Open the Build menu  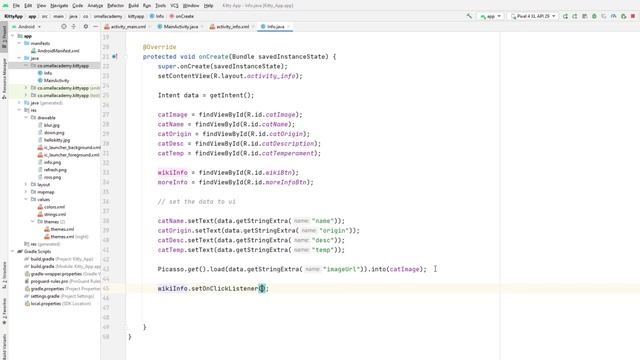[133, 6]
